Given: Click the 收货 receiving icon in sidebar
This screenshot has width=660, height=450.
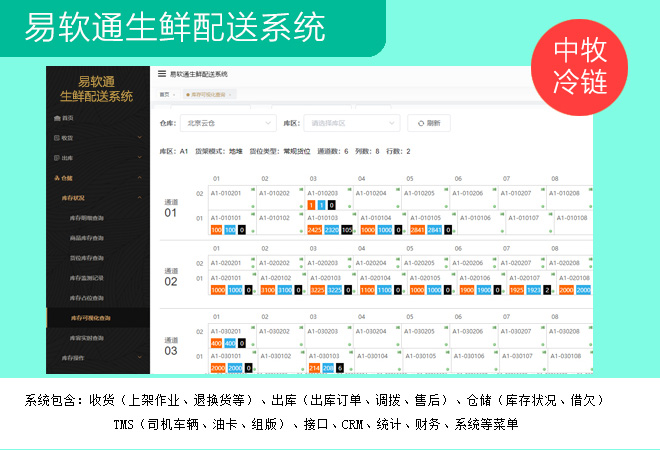Looking at the screenshot, I should click(x=57, y=138).
